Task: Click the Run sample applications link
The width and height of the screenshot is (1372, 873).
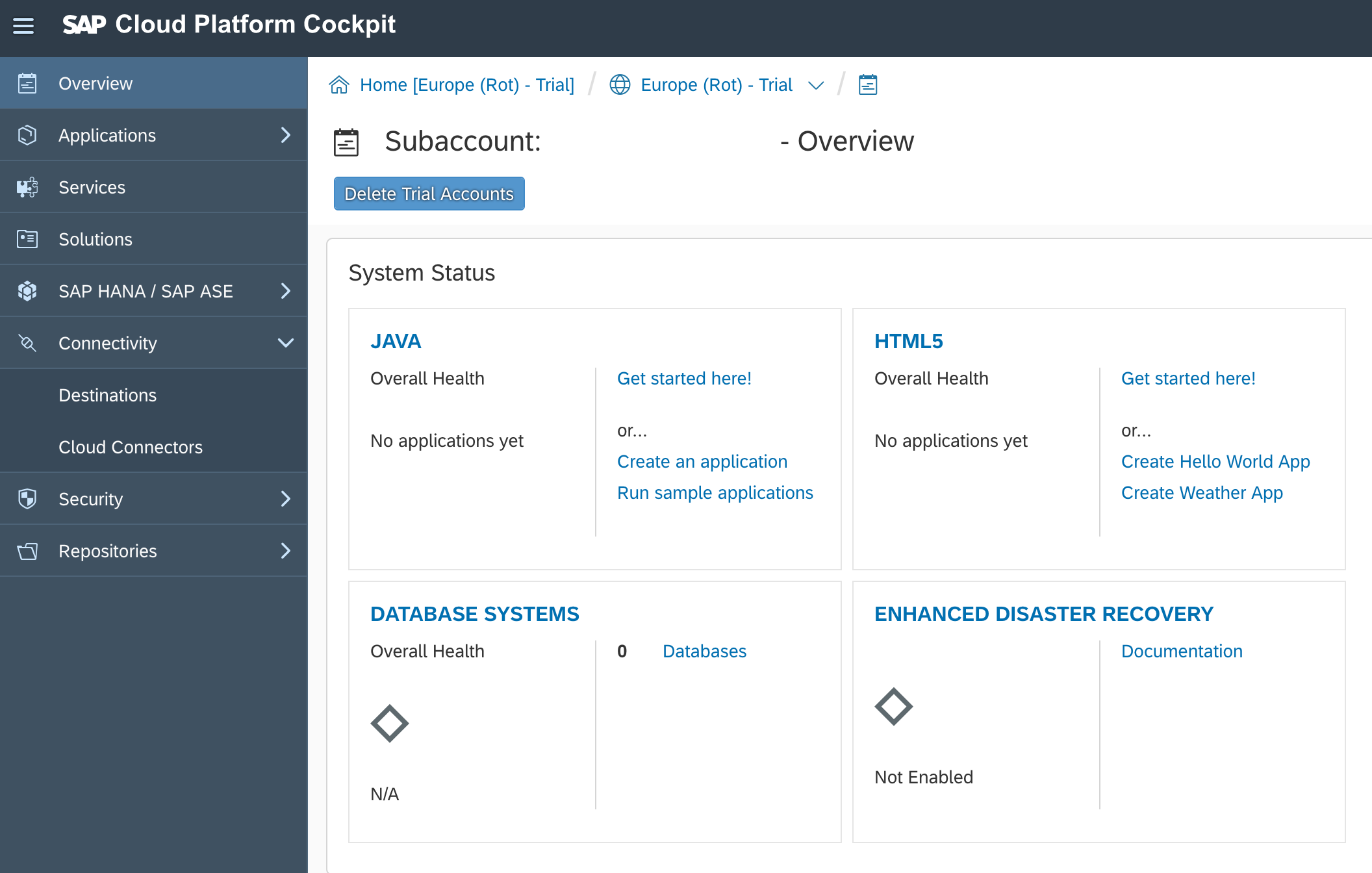Action: (715, 492)
